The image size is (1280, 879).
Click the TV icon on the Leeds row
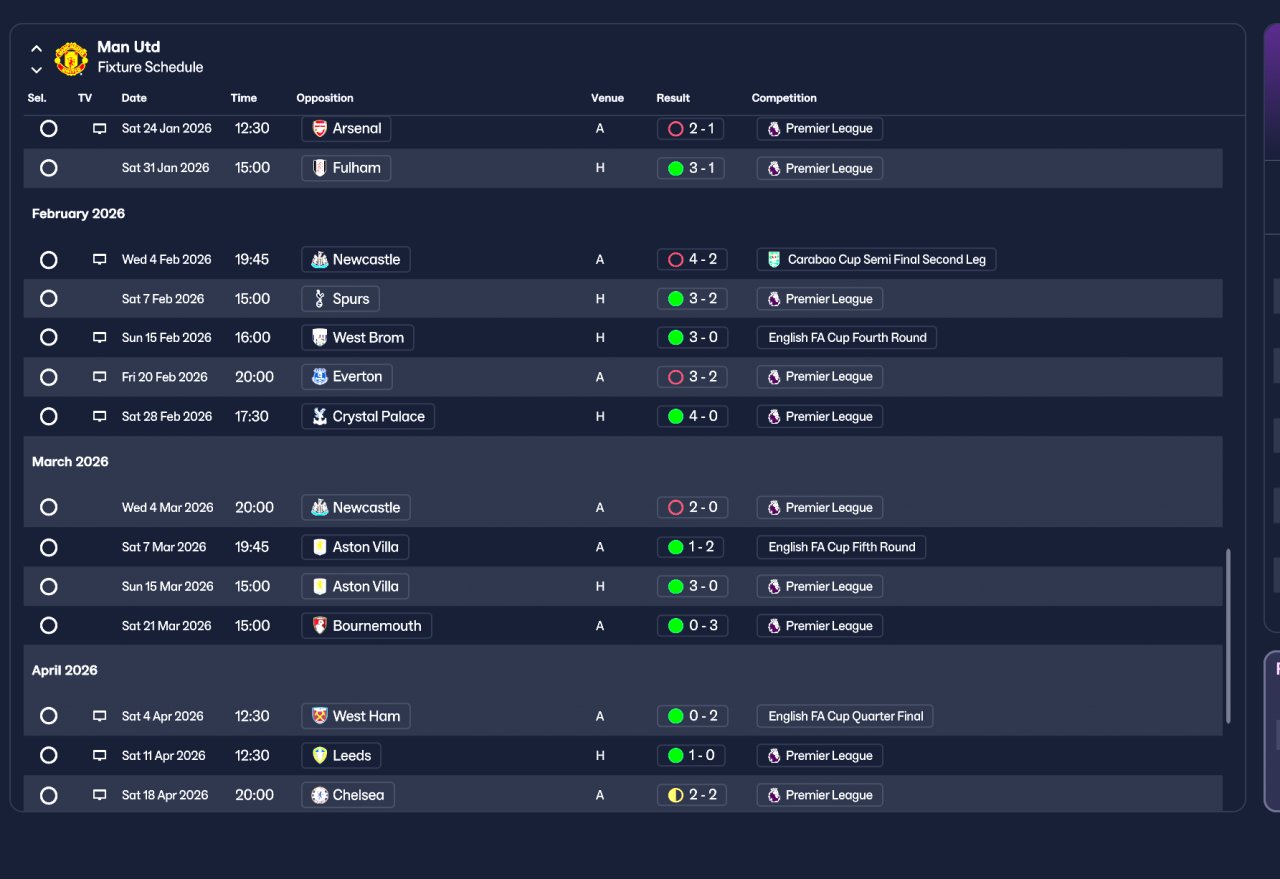(x=99, y=756)
